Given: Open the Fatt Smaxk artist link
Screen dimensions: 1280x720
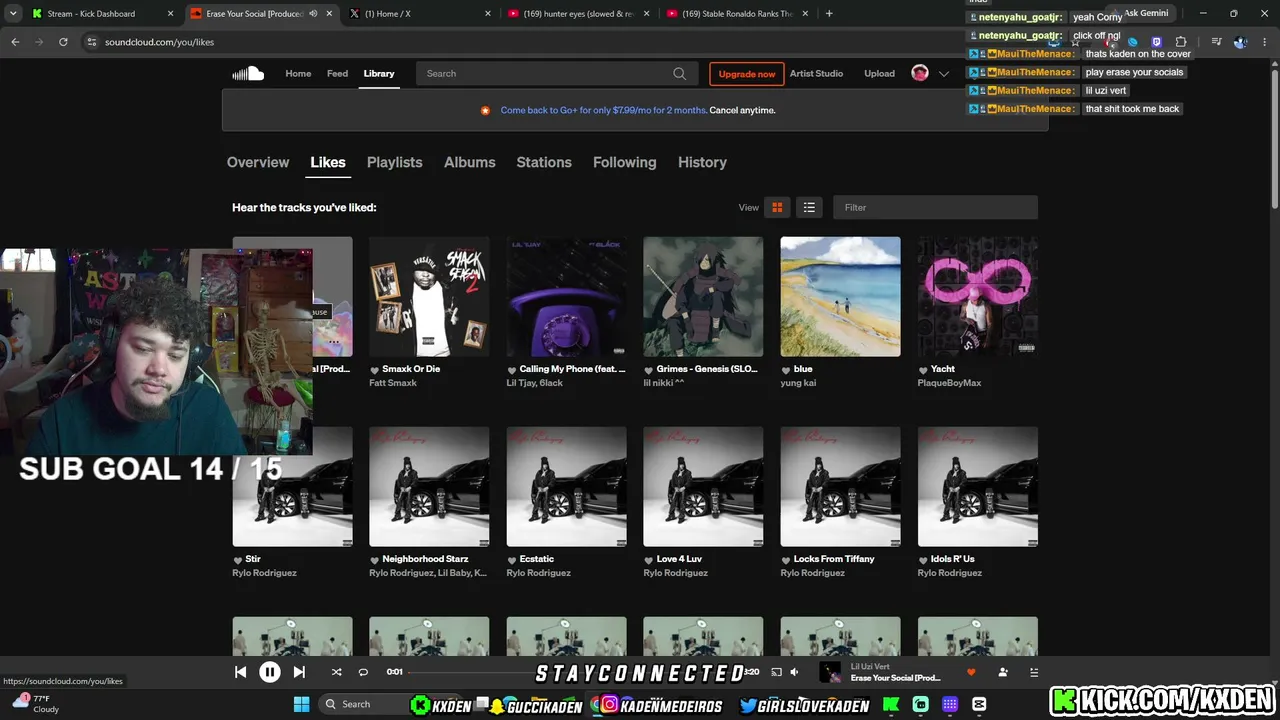Looking at the screenshot, I should pyautogui.click(x=393, y=383).
